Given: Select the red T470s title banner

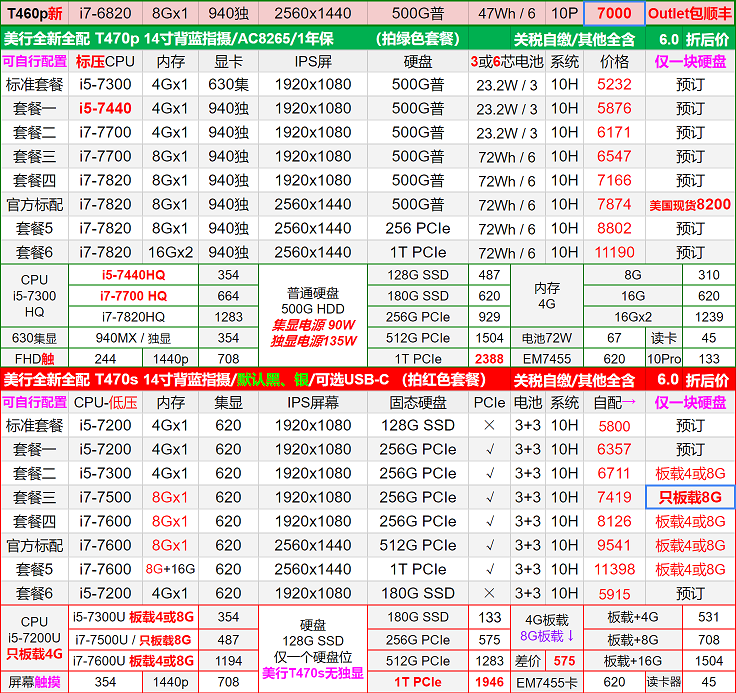Looking at the screenshot, I should tap(368, 379).
